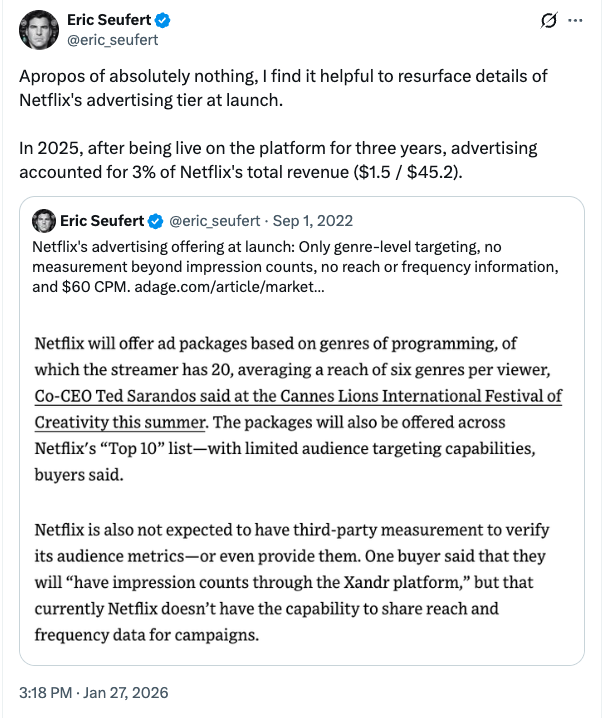
Task: Click the small avatar in the quoted tweet
Action: 43,220
